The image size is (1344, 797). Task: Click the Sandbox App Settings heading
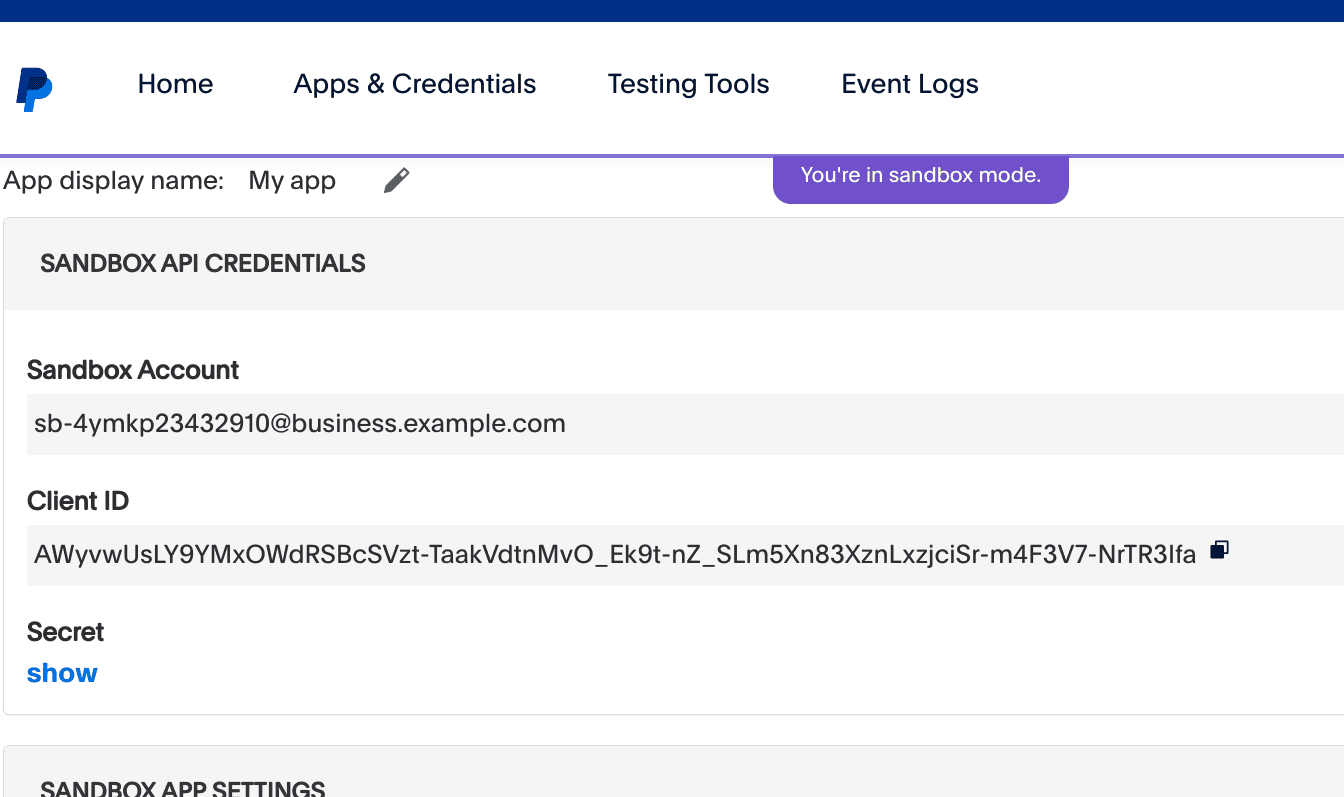click(183, 788)
